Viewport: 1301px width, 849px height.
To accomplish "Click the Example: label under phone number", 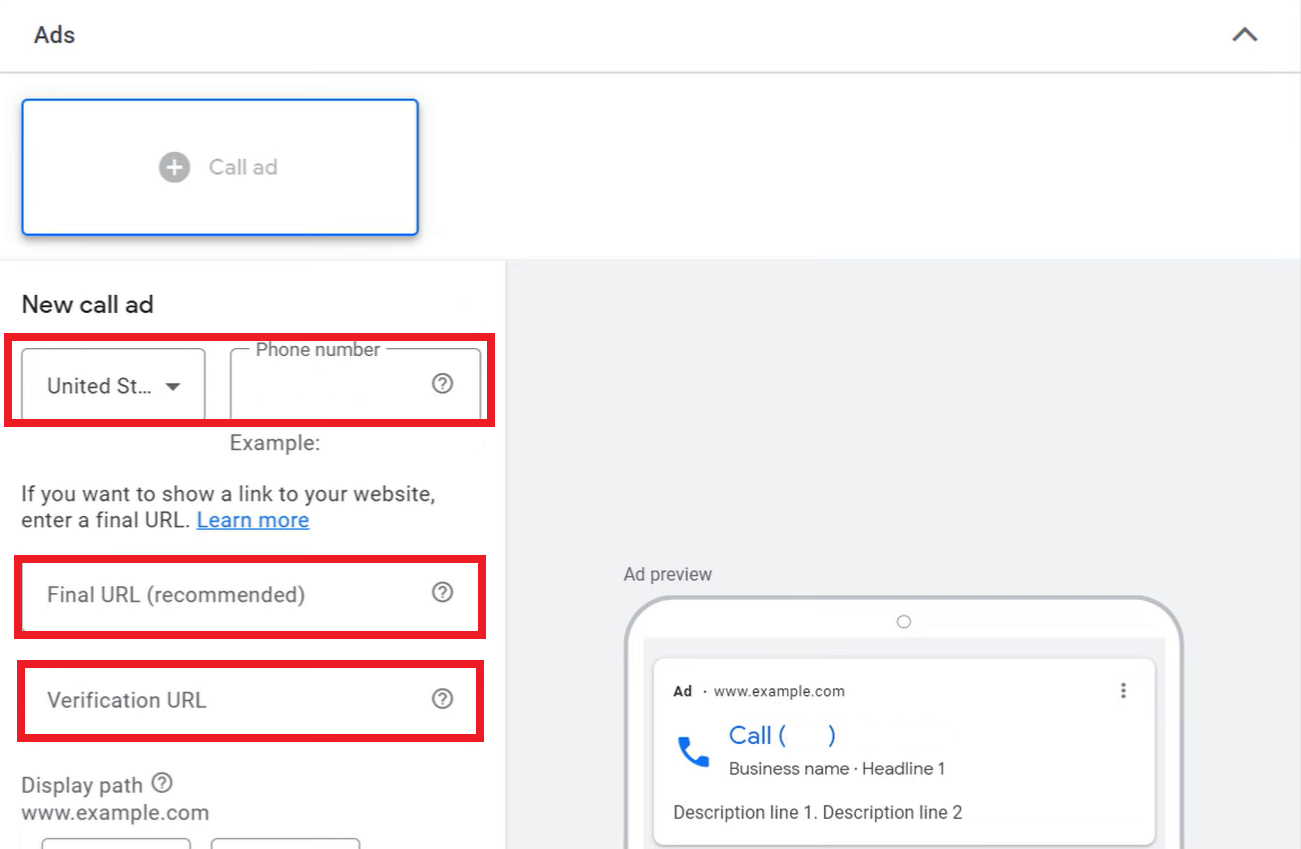I will pos(275,443).
